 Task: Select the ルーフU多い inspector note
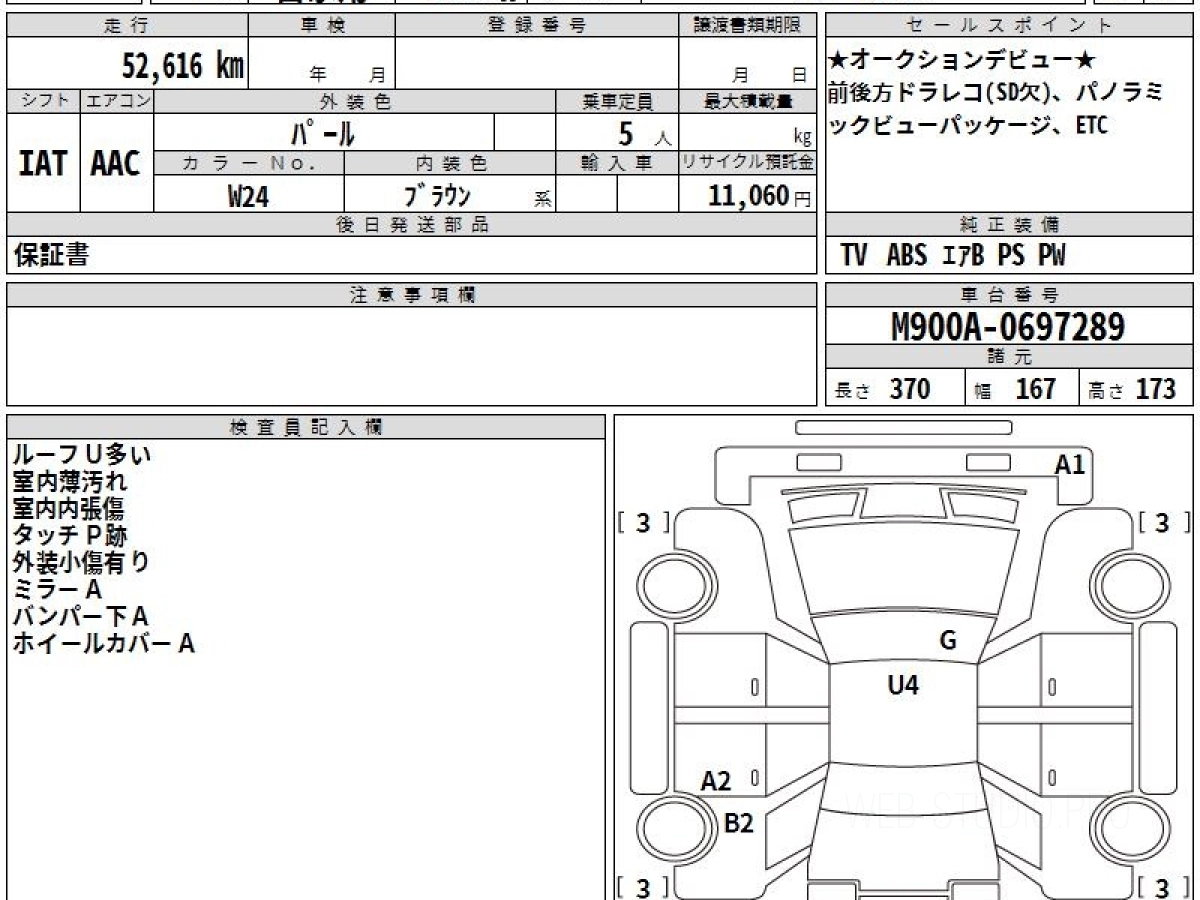coord(82,455)
